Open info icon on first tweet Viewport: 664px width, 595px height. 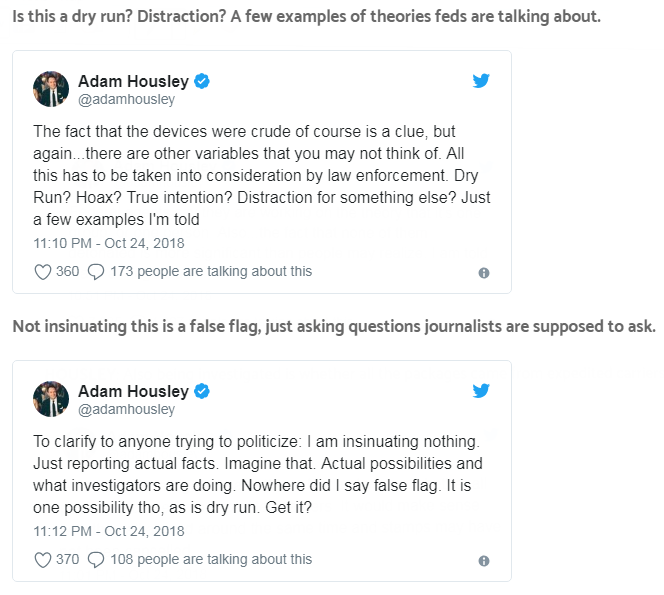coord(484,272)
